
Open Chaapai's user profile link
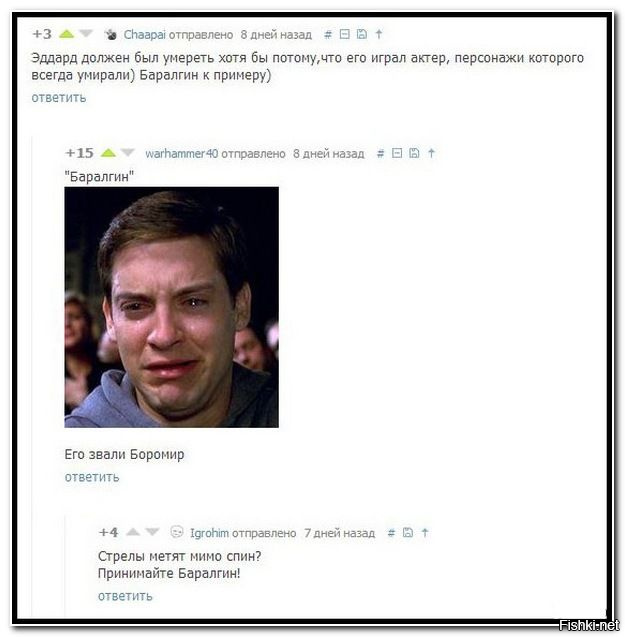(145, 35)
